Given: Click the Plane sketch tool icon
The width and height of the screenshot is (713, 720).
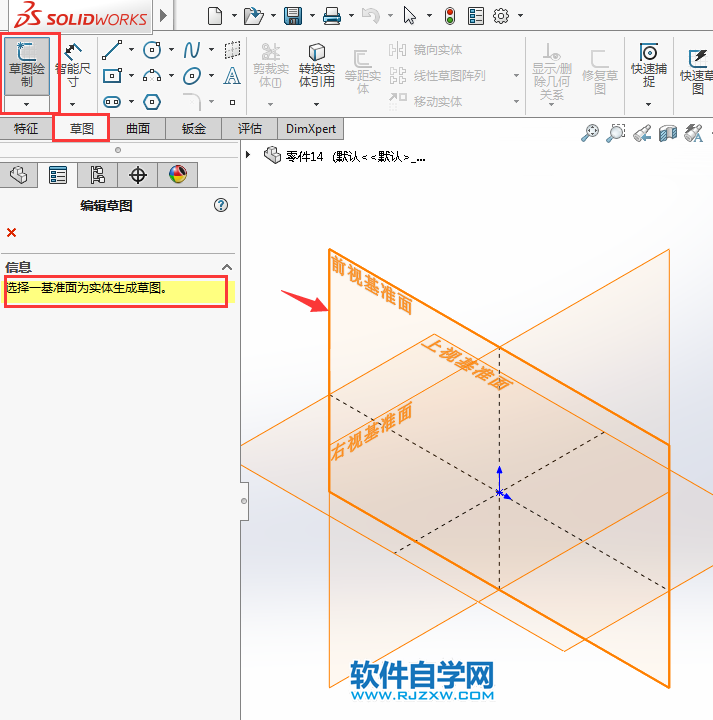Looking at the screenshot, I should (x=232, y=50).
